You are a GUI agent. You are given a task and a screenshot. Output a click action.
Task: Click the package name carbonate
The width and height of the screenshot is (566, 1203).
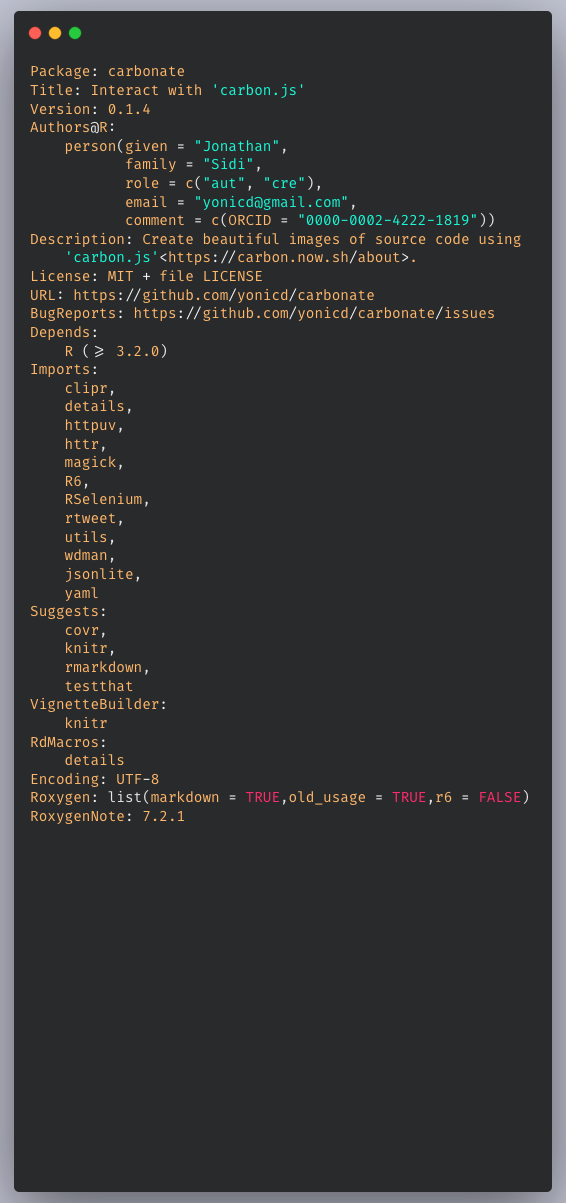[146, 72]
